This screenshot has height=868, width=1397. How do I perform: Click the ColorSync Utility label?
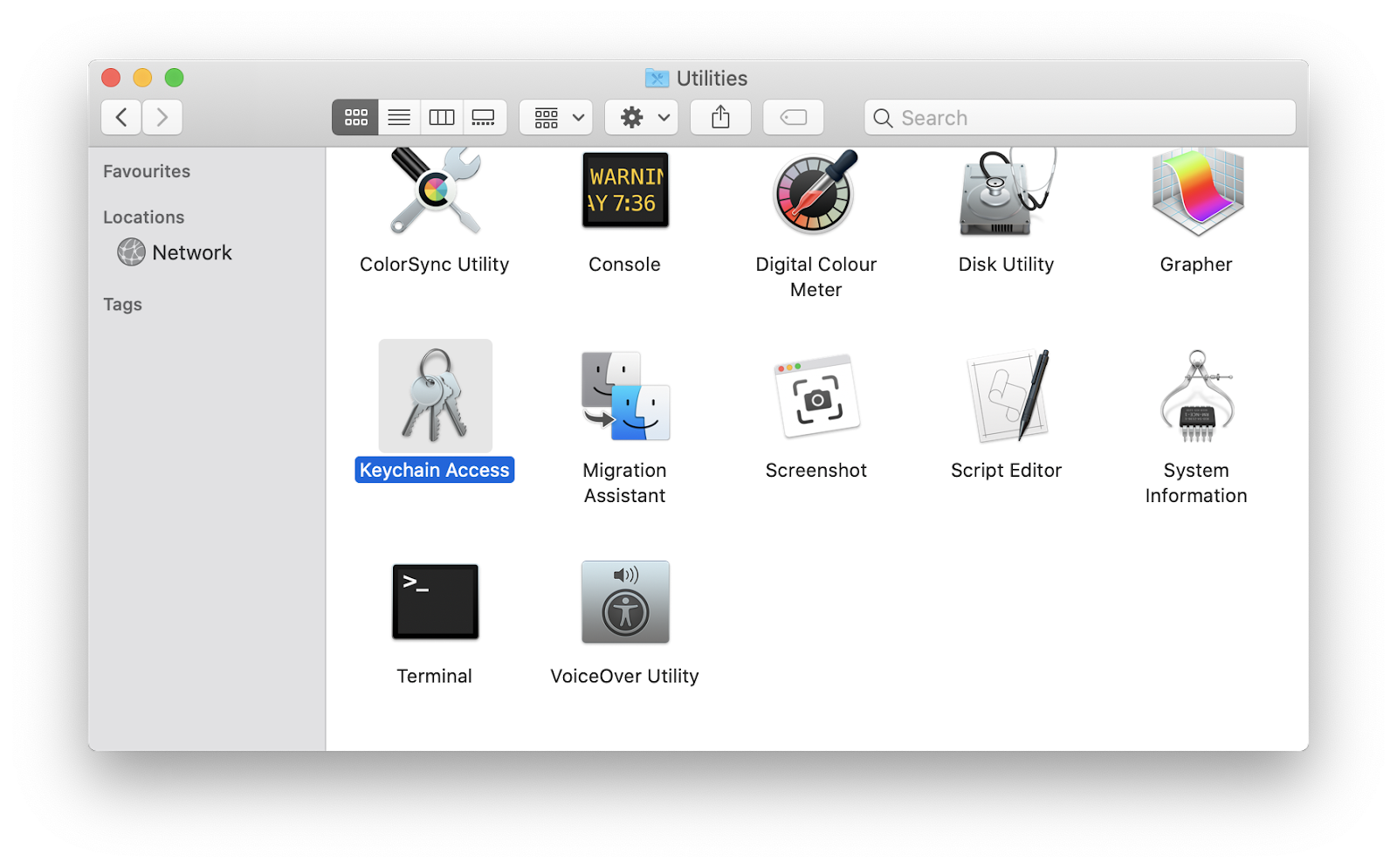point(435,264)
